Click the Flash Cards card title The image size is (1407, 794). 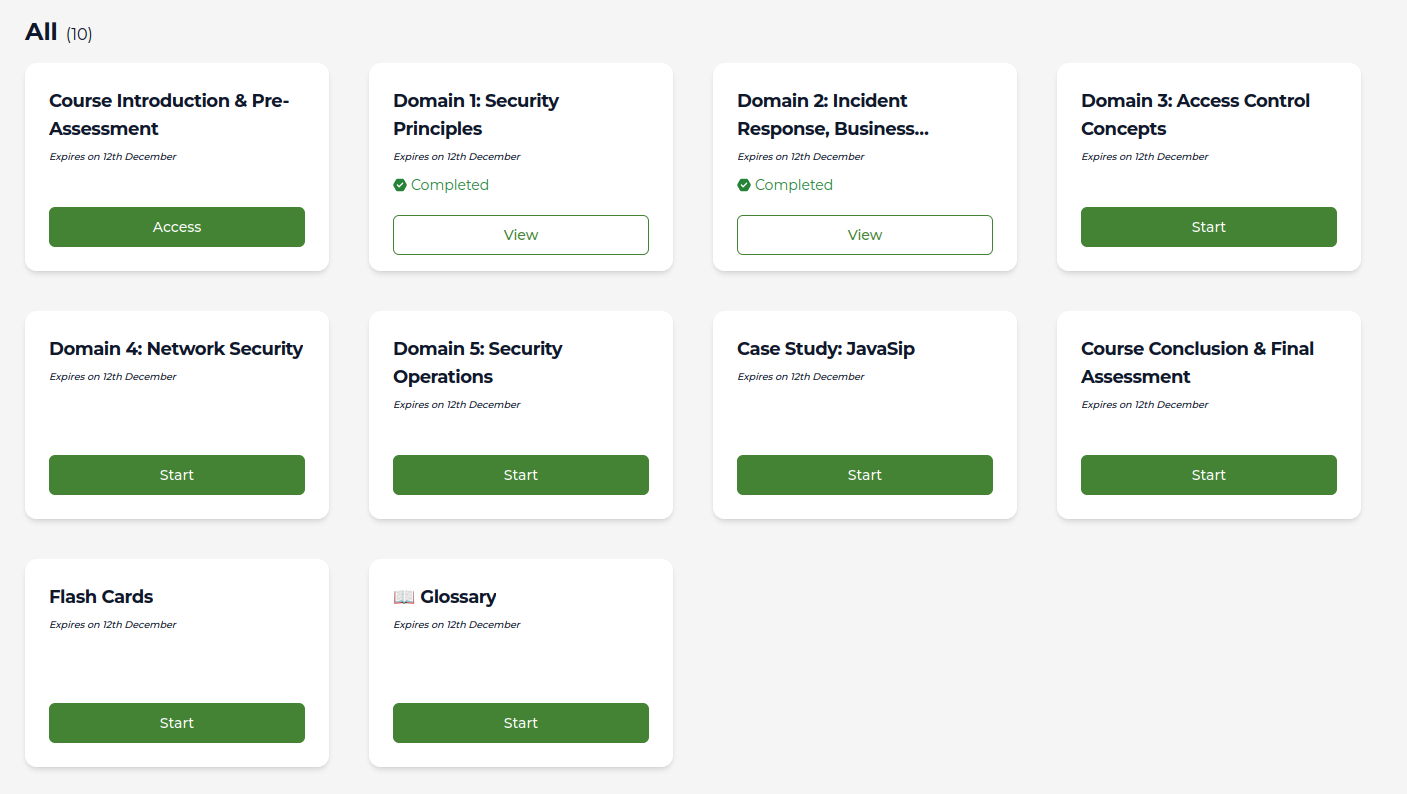pyautogui.click(x=101, y=597)
